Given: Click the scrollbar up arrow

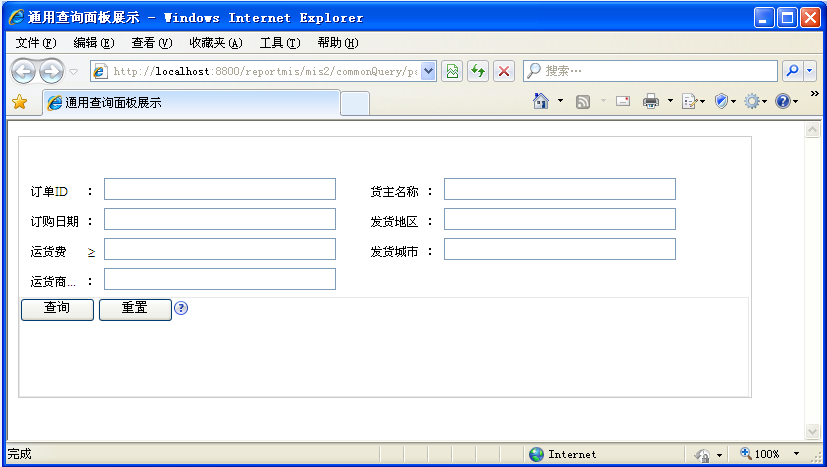Looking at the screenshot, I should point(812,130).
